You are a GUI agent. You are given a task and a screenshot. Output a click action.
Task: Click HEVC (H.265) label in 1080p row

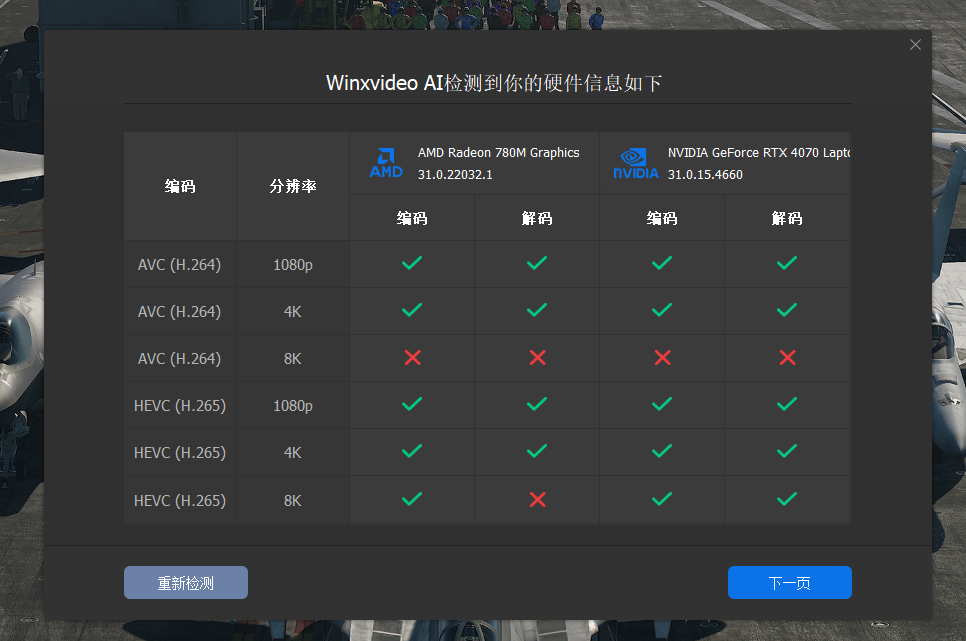click(x=180, y=406)
